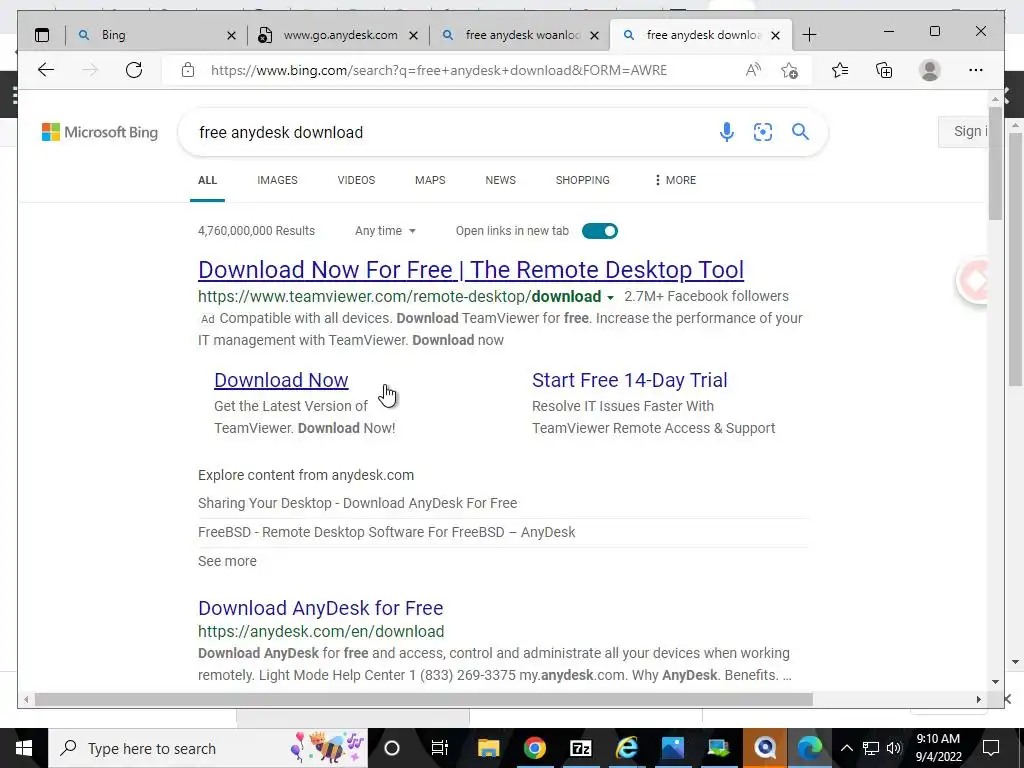This screenshot has width=1024, height=768.
Task: Open Edge settings and more menu
Action: (x=976, y=70)
